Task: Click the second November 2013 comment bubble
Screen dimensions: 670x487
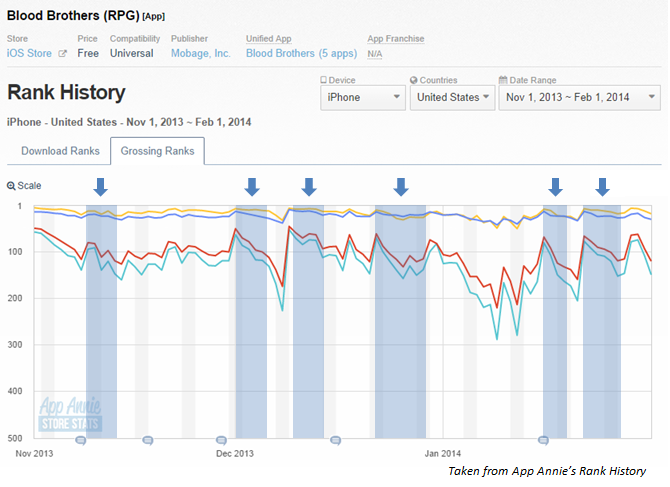Action: [147, 440]
